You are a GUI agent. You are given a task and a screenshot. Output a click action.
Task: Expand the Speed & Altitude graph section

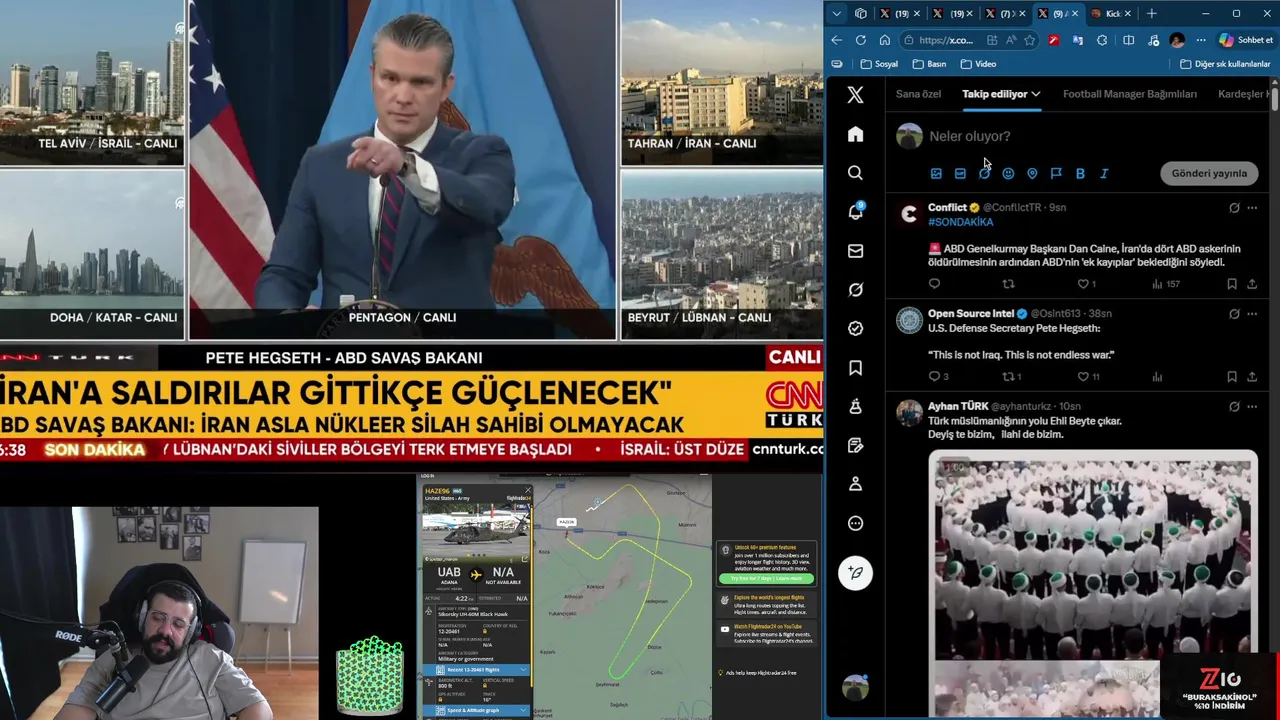pyautogui.click(x=476, y=710)
